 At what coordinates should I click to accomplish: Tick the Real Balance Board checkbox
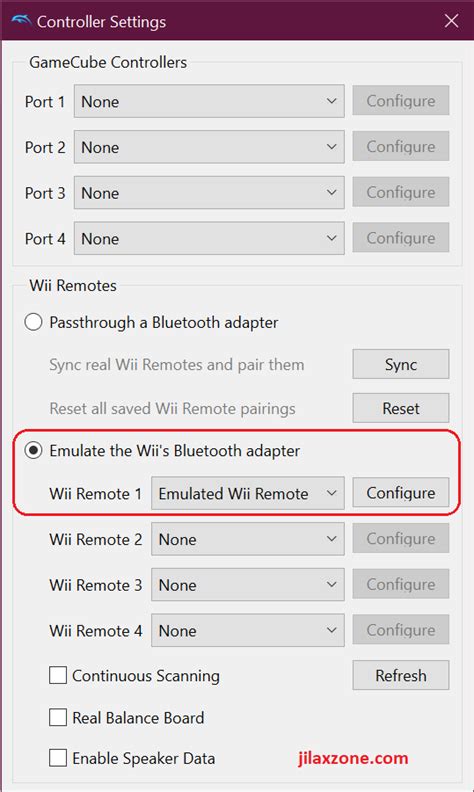pyautogui.click(x=58, y=717)
